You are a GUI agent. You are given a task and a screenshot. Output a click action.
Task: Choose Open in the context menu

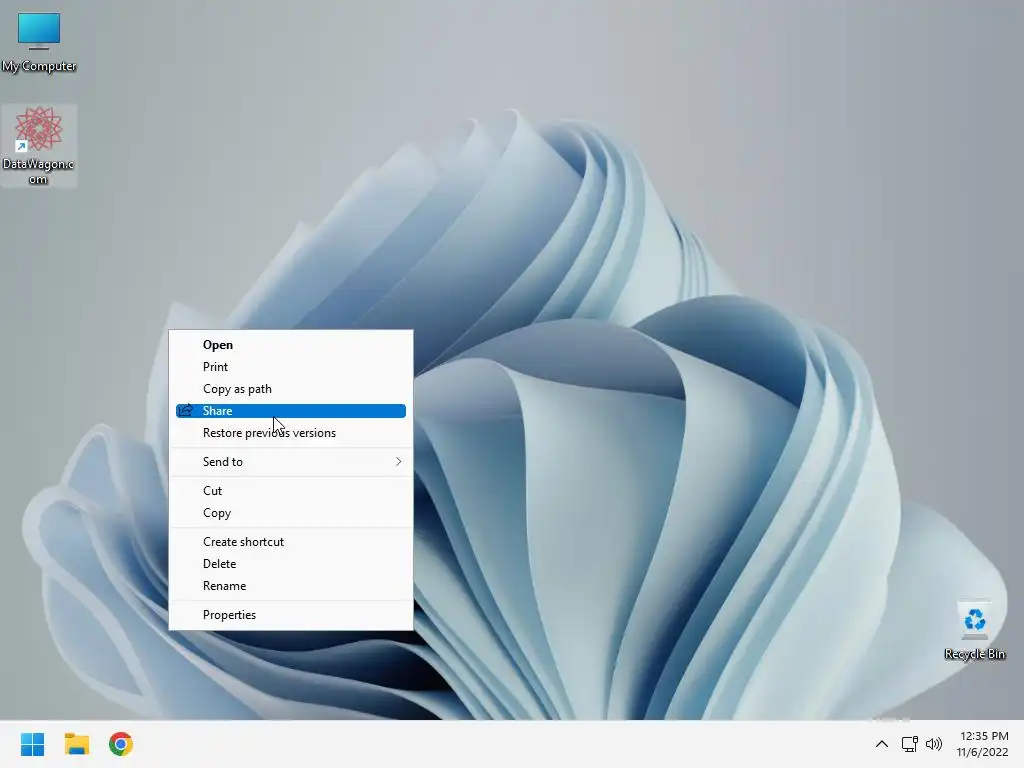tap(291, 345)
